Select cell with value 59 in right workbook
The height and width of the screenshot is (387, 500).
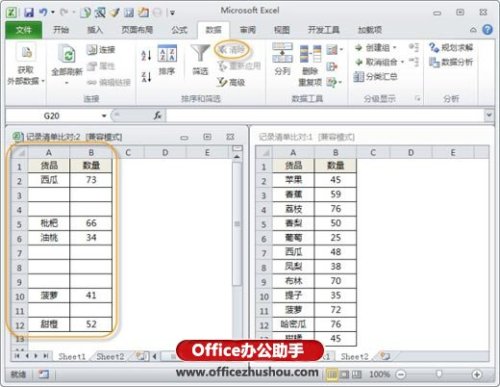coord(335,194)
